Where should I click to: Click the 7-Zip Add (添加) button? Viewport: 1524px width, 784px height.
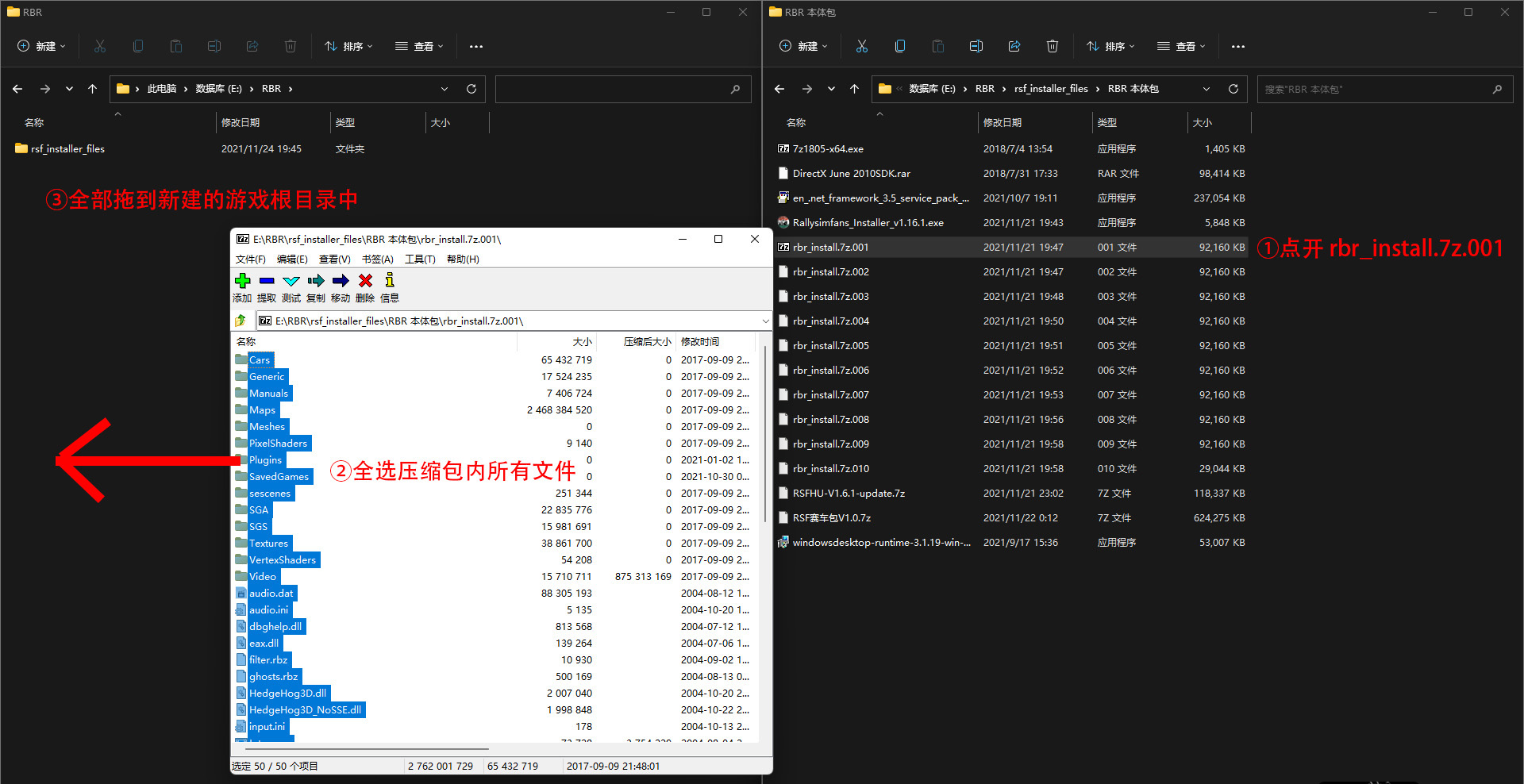(x=242, y=287)
